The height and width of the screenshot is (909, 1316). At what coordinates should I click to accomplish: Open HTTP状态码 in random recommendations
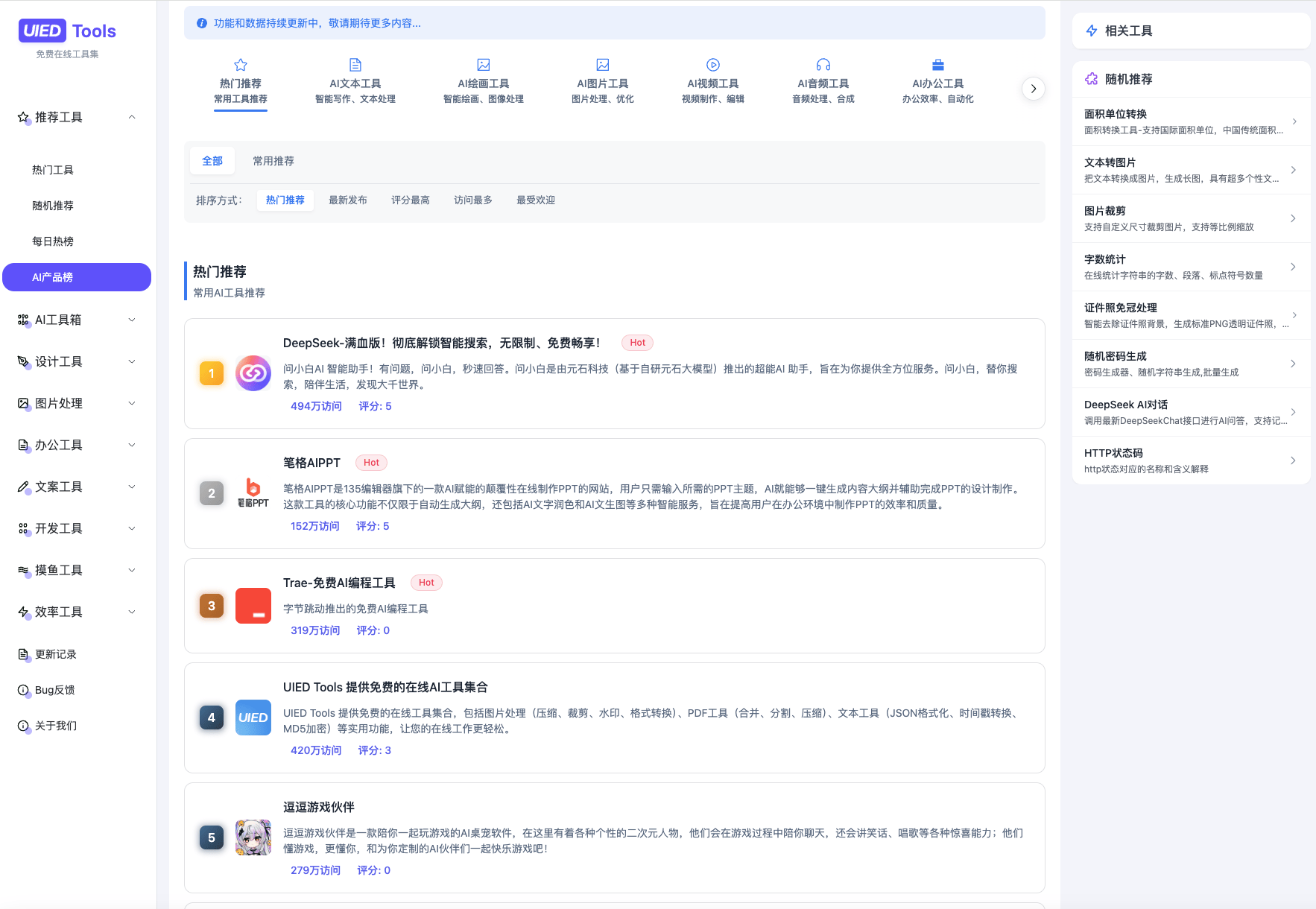[x=1191, y=460]
